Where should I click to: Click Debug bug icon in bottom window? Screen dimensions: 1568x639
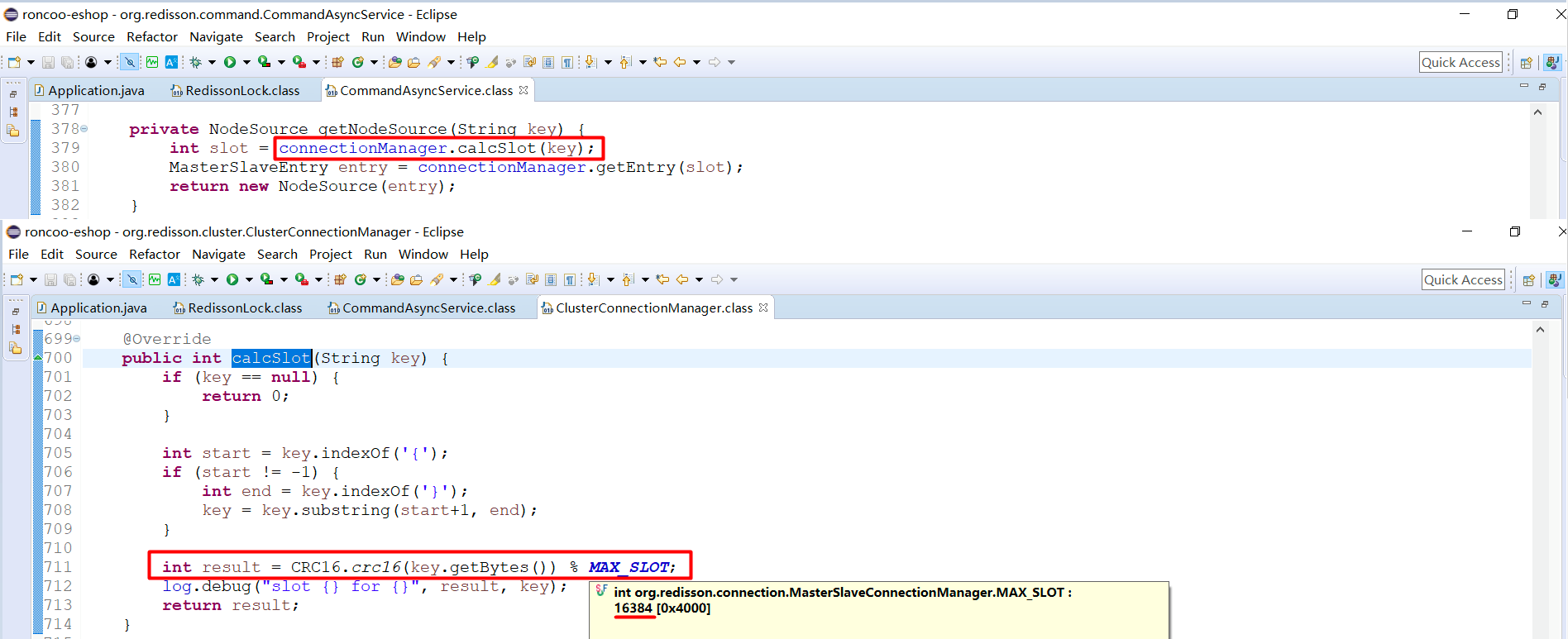[x=198, y=279]
